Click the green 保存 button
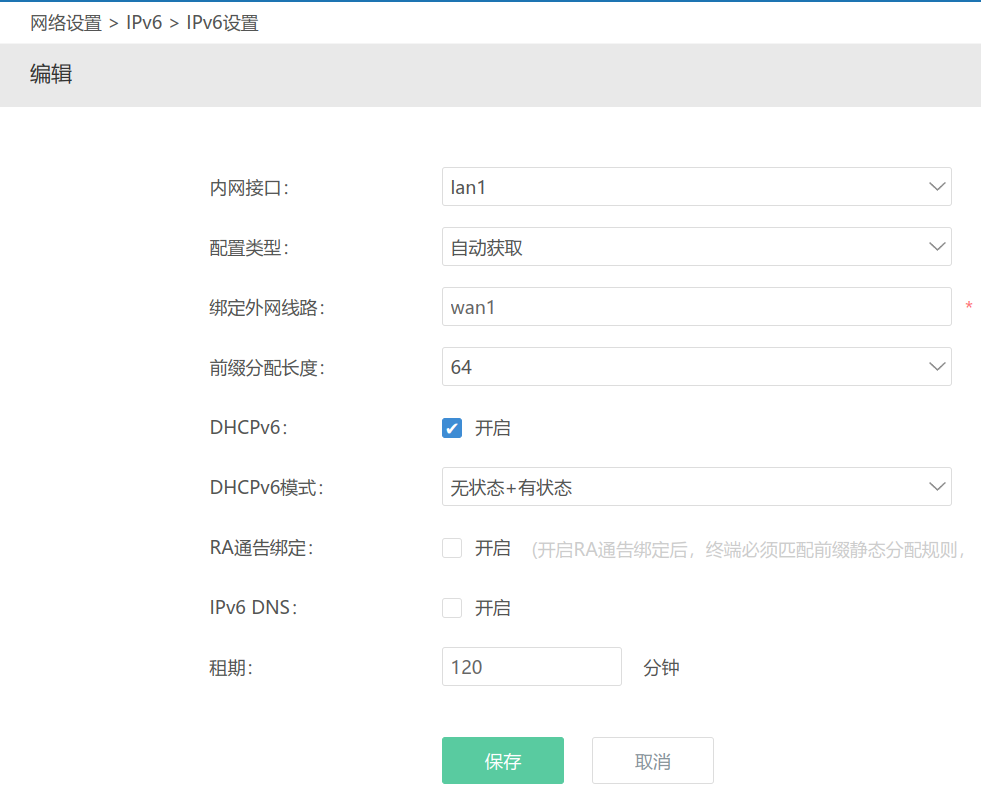This screenshot has width=981, height=808. coord(503,760)
